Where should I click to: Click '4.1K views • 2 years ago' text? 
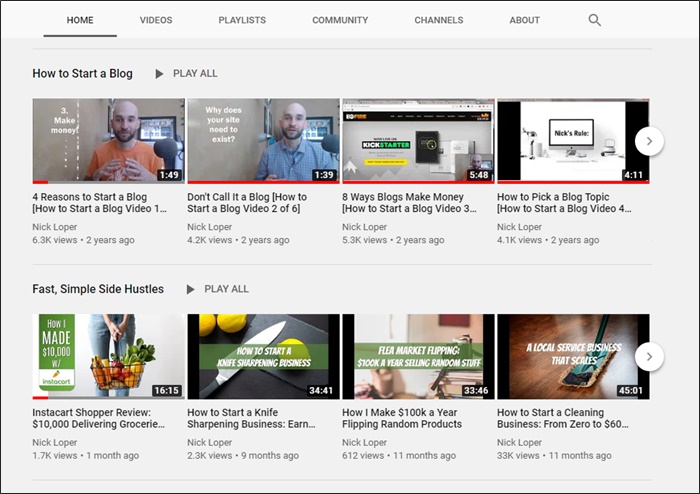tap(548, 240)
